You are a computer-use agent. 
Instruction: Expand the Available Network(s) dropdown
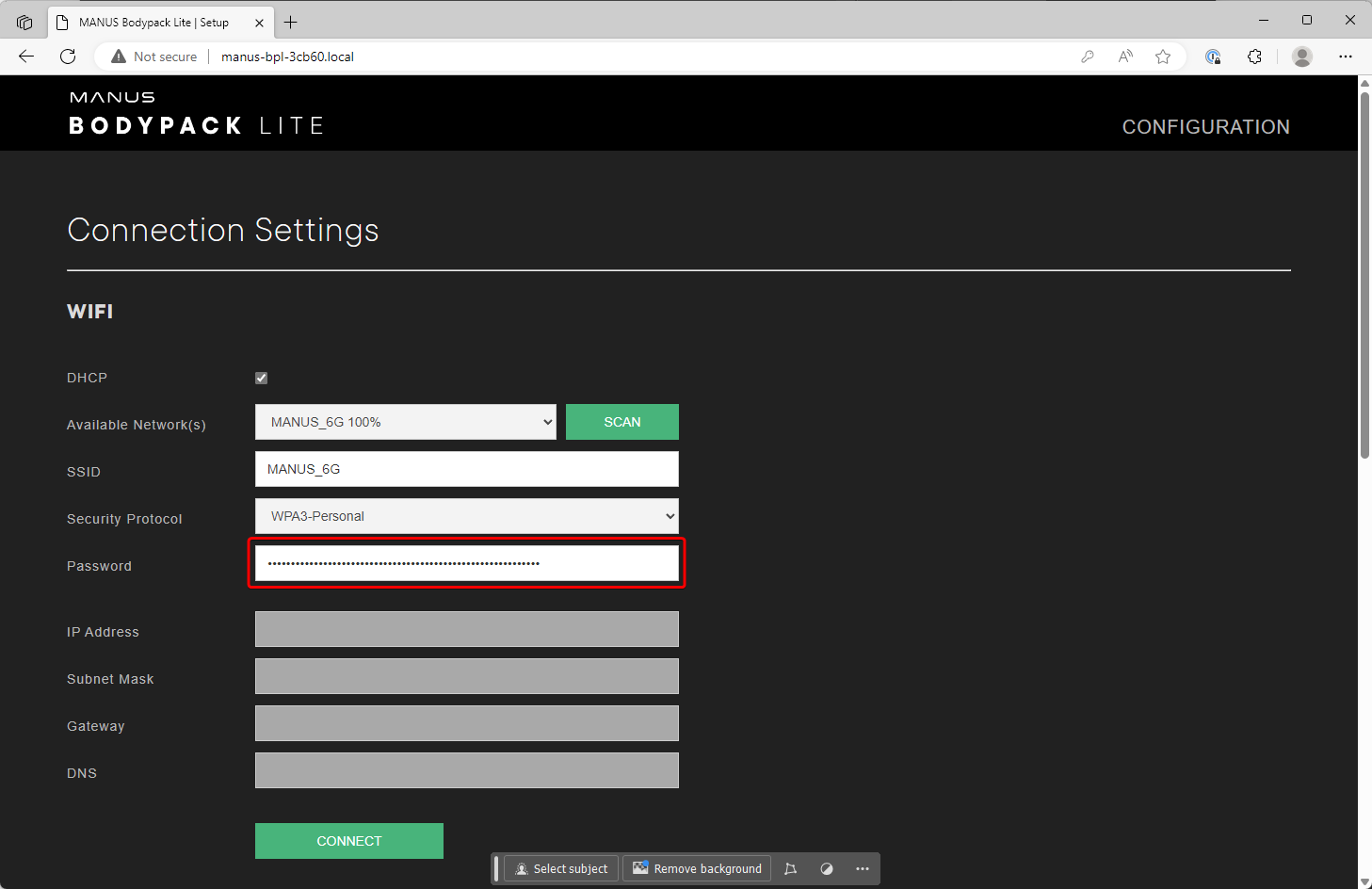pos(406,422)
